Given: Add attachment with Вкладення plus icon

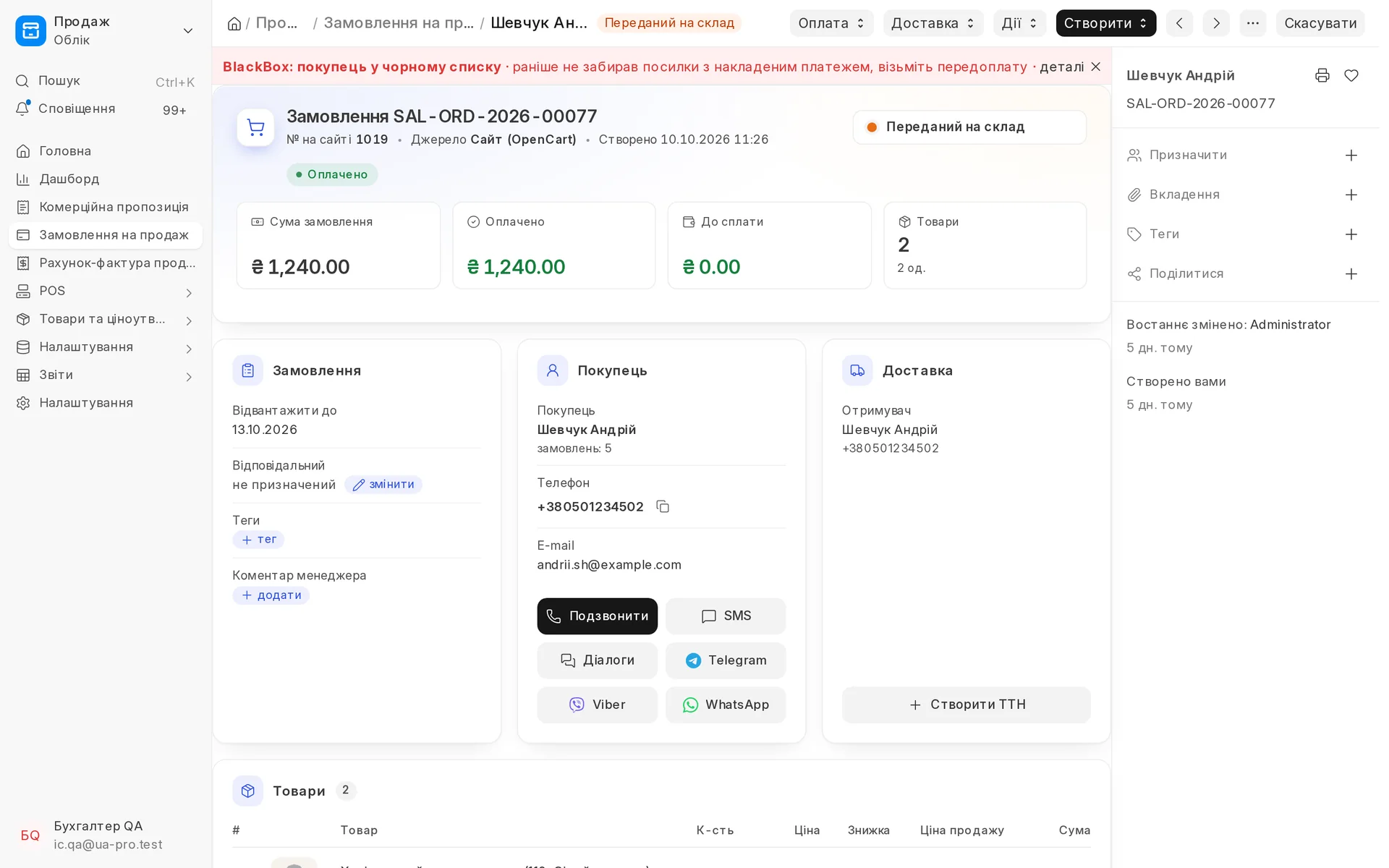Looking at the screenshot, I should pyautogui.click(x=1351, y=195).
